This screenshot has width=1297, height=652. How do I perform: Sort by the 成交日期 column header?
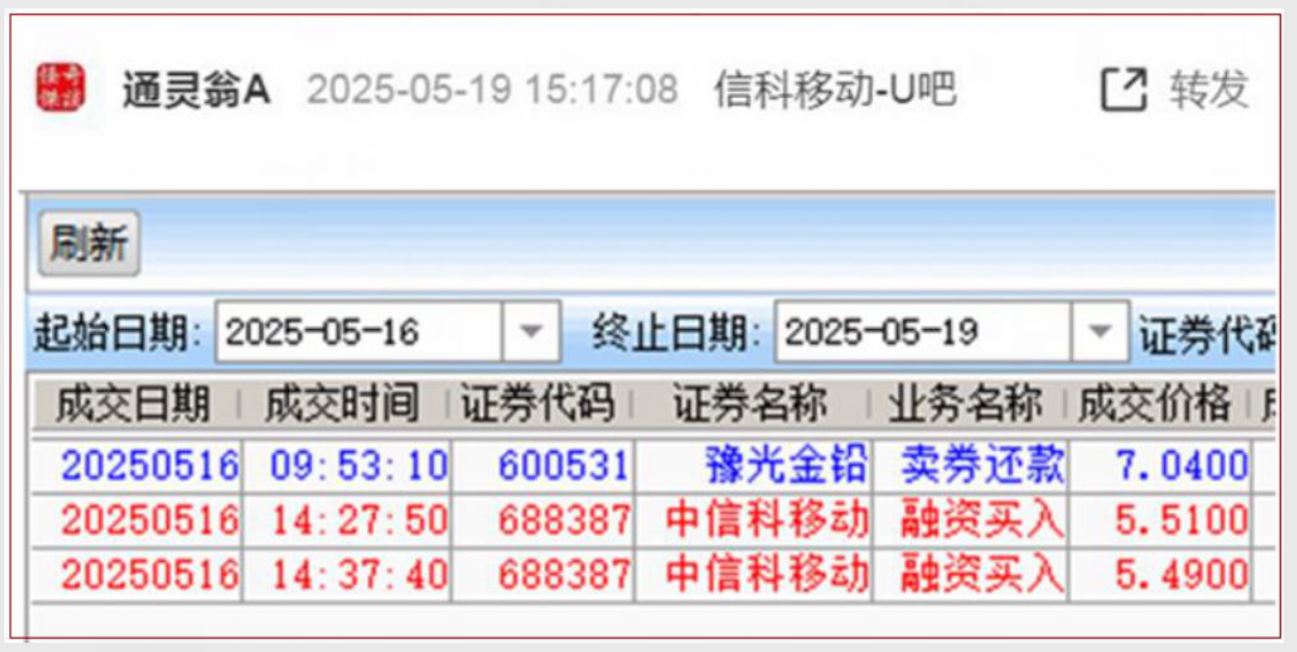[x=135, y=404]
